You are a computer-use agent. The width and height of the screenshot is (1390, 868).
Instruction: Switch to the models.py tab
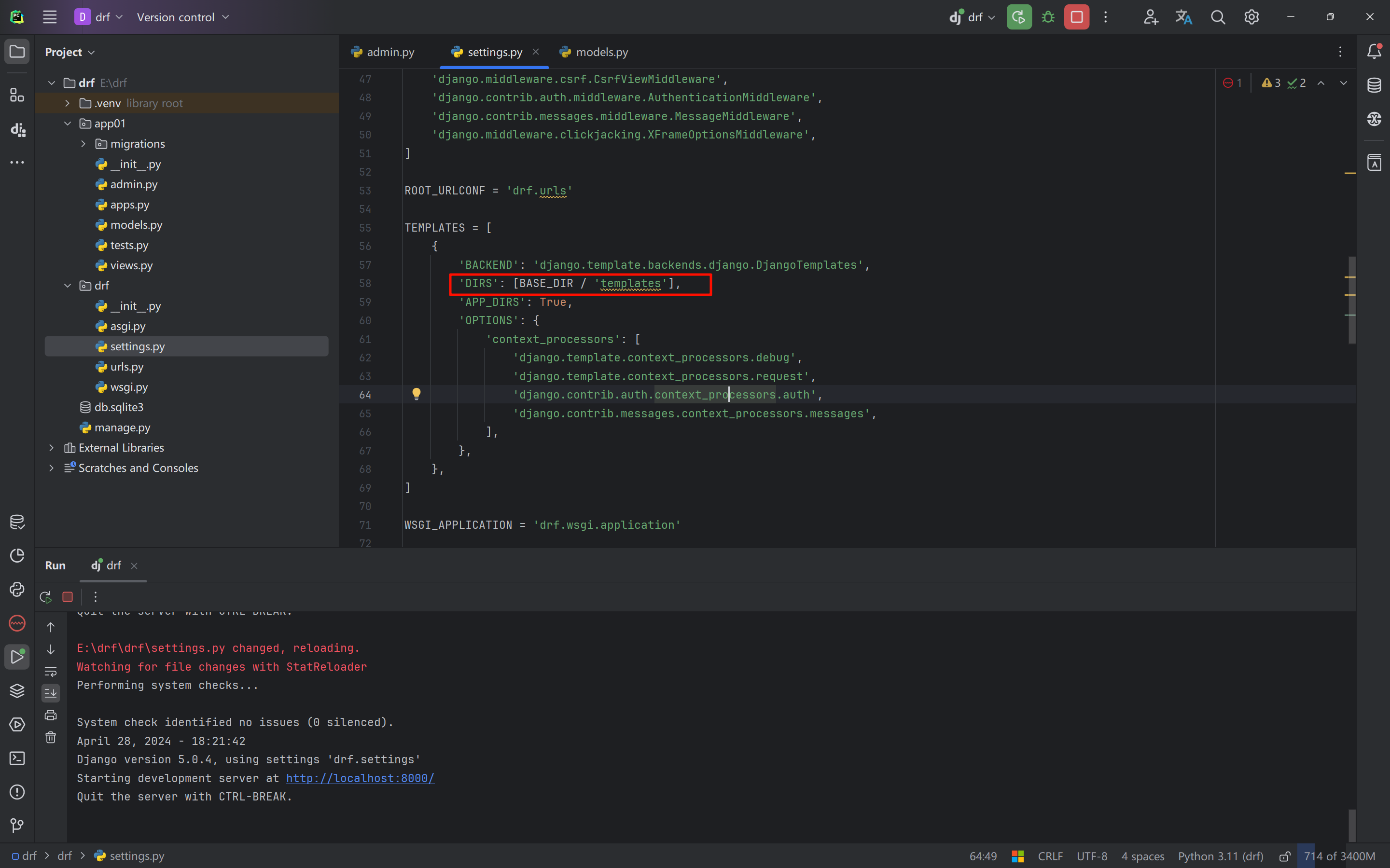coord(601,52)
